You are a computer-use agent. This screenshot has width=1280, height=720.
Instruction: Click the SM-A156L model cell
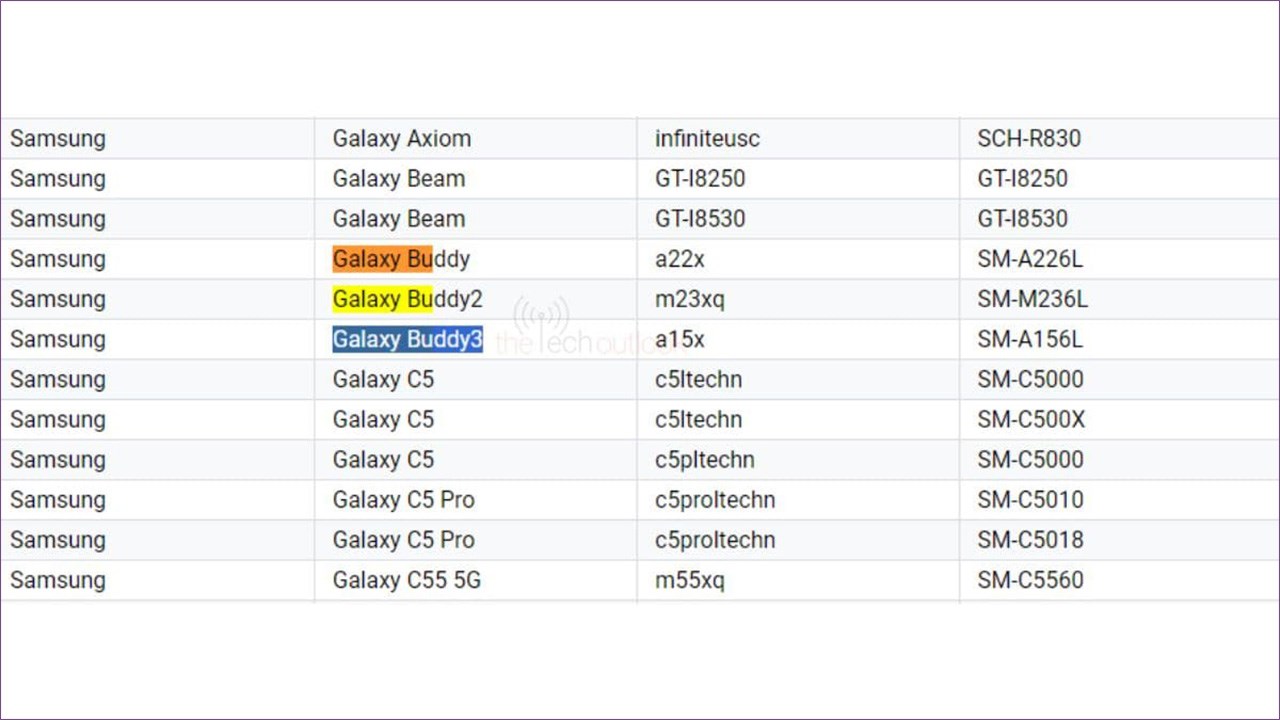coord(1030,340)
